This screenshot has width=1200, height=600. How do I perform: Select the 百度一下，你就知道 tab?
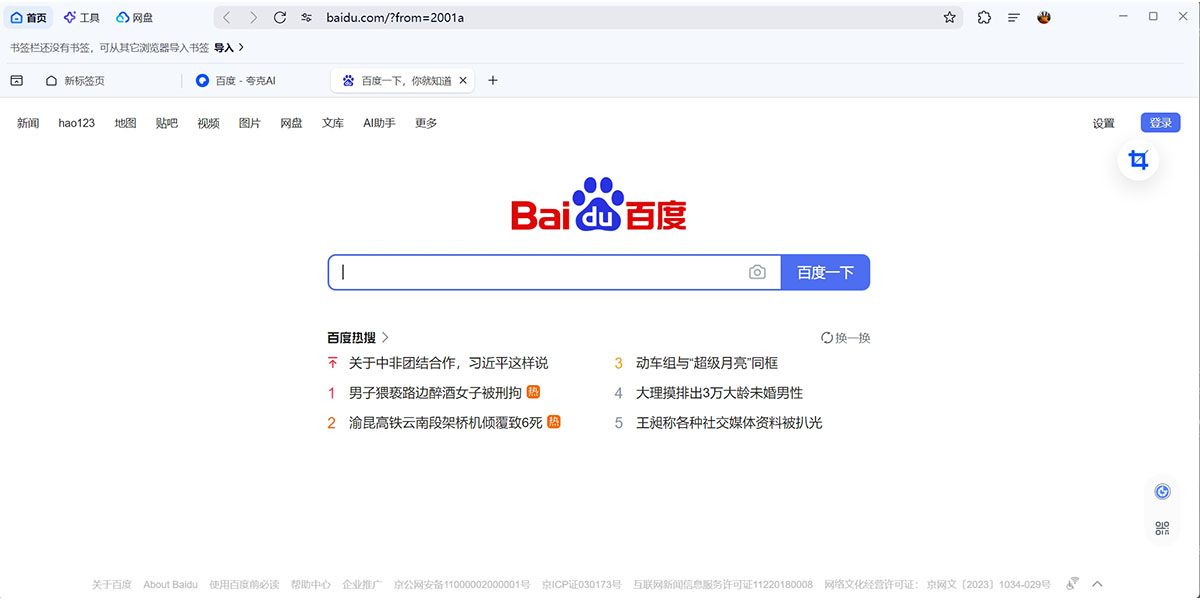click(x=403, y=80)
